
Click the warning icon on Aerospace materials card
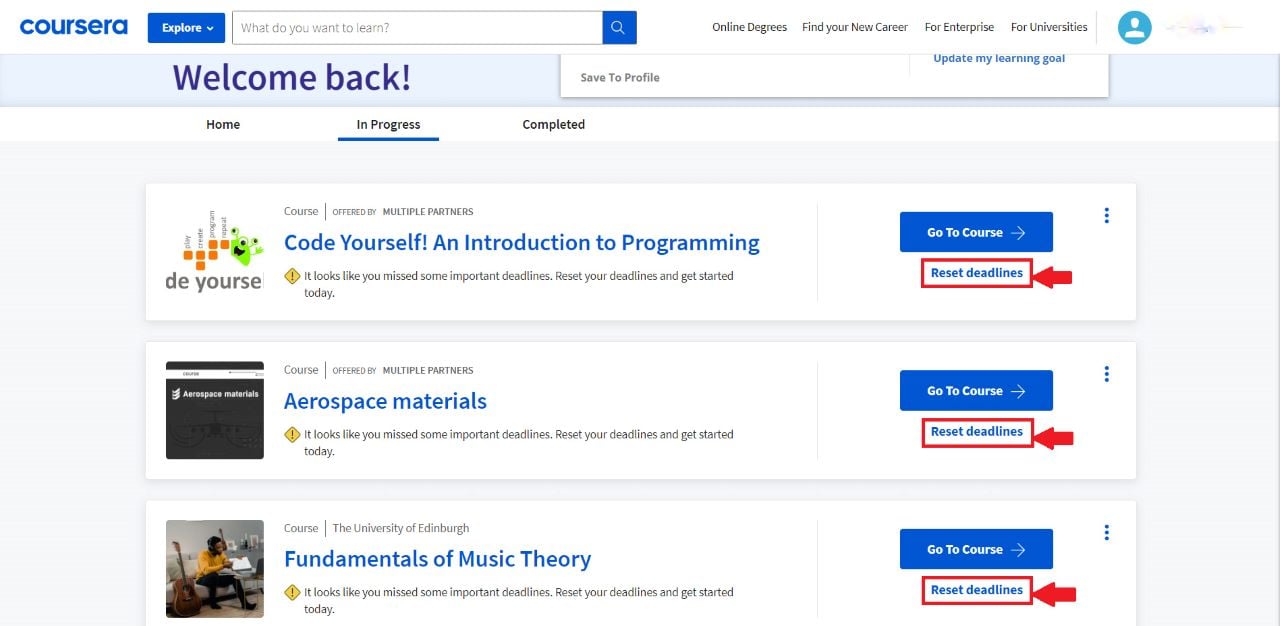click(291, 433)
